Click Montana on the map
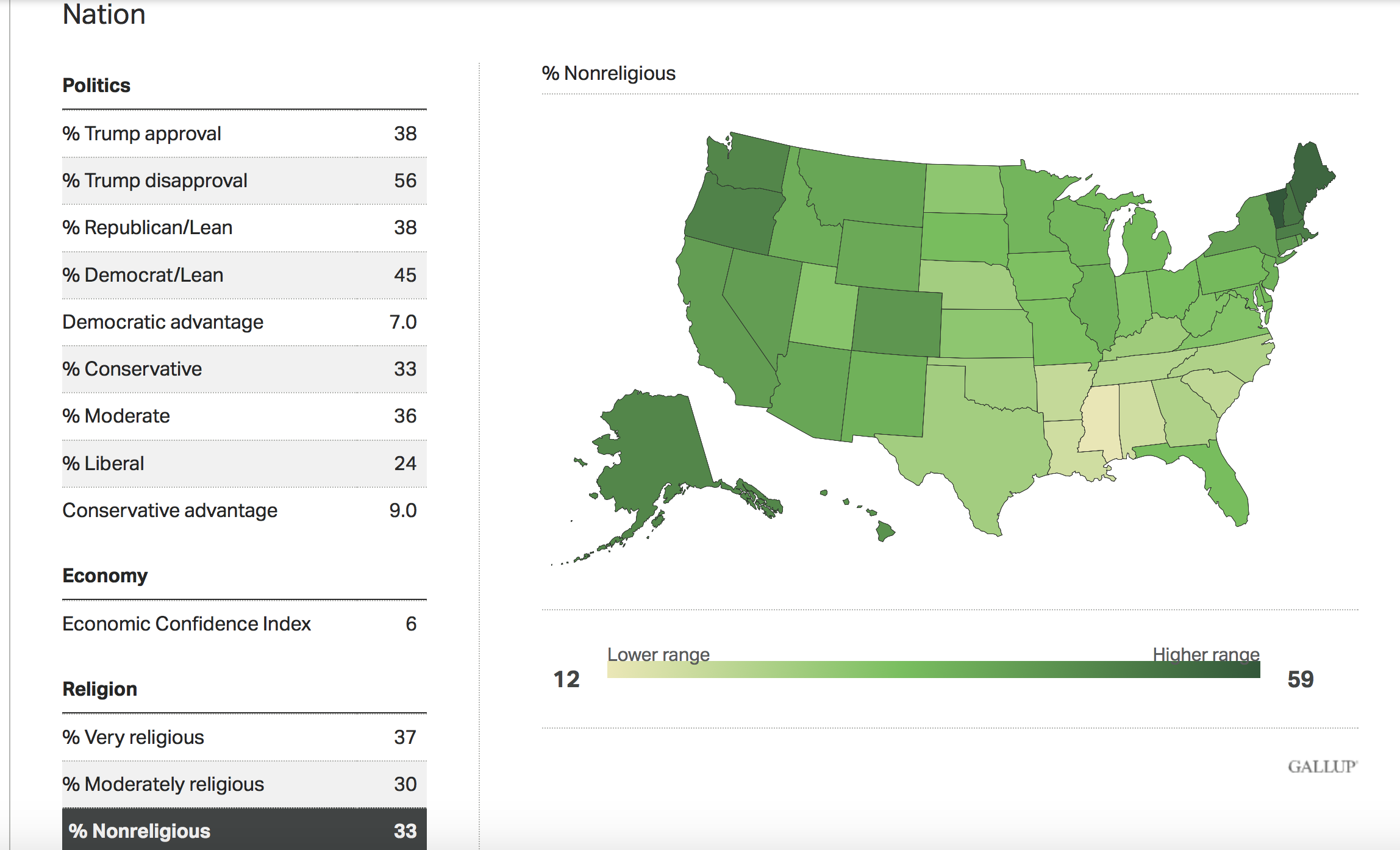The width and height of the screenshot is (1400, 850). coord(866,189)
